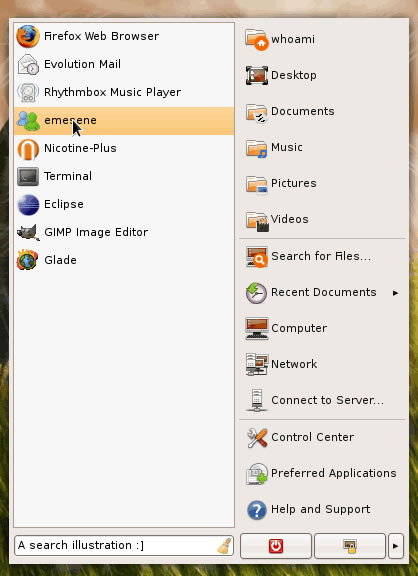Viewport: 418px width, 576px height.
Task: Click the Desktop place label
Action: tap(293, 75)
